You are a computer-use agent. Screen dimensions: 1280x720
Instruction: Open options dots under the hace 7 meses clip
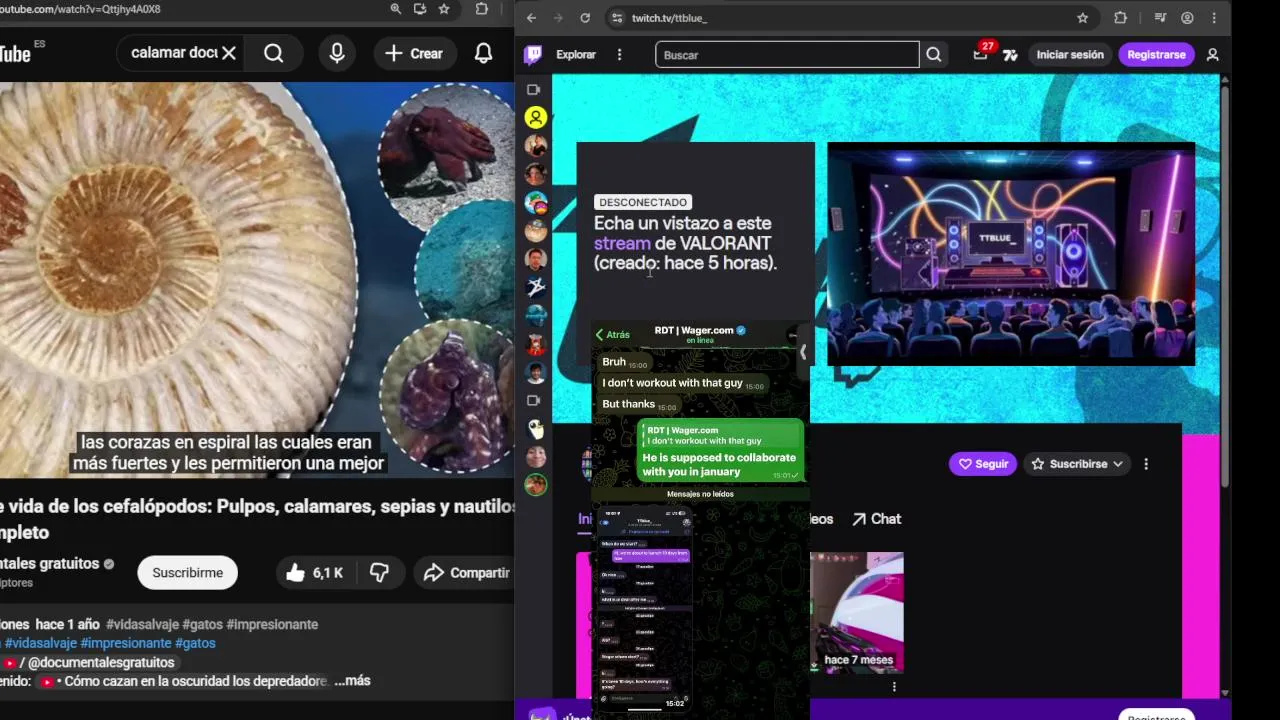[x=894, y=687]
